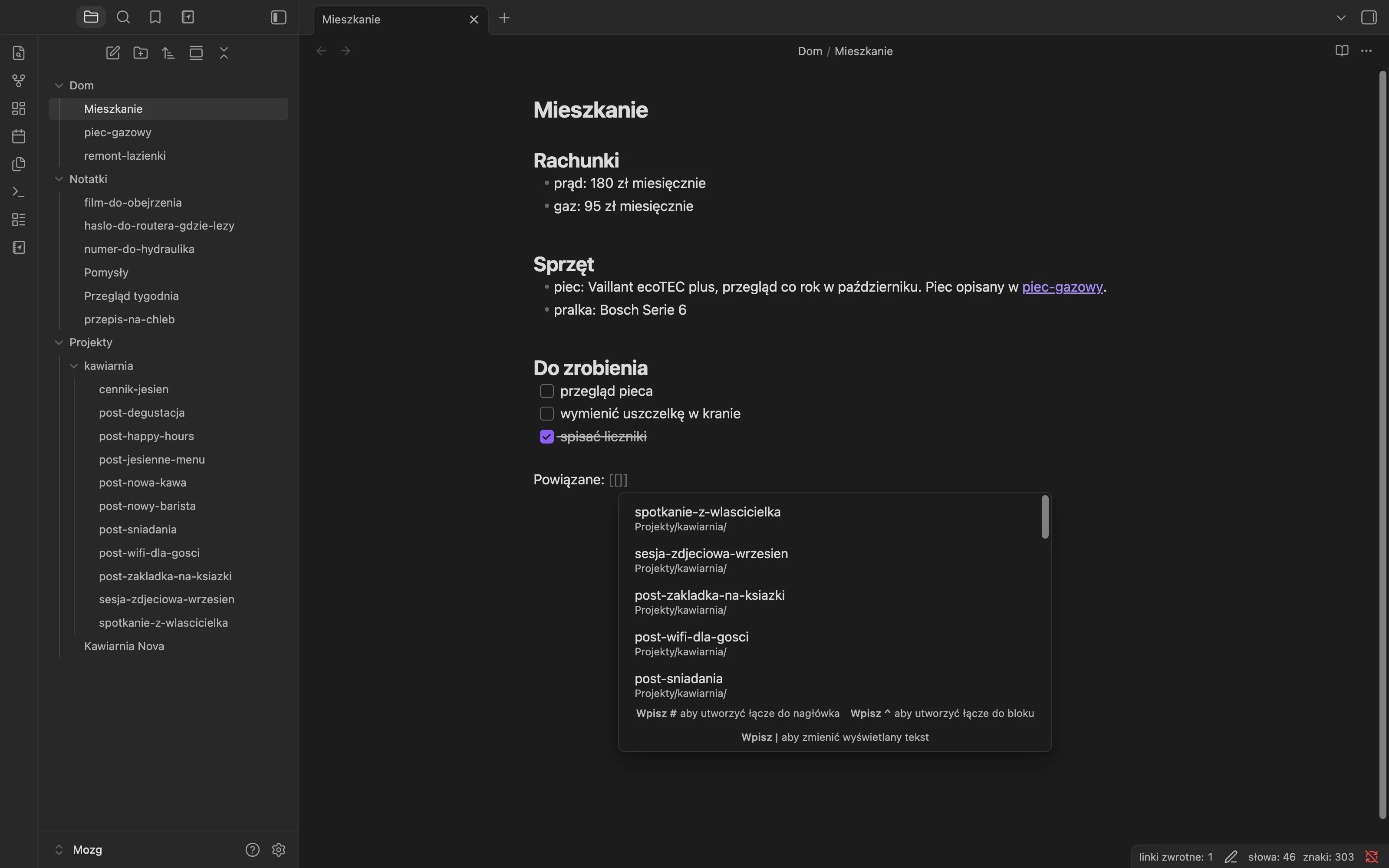
Task: Check the 'przegląd pieca' task
Action: (546, 391)
